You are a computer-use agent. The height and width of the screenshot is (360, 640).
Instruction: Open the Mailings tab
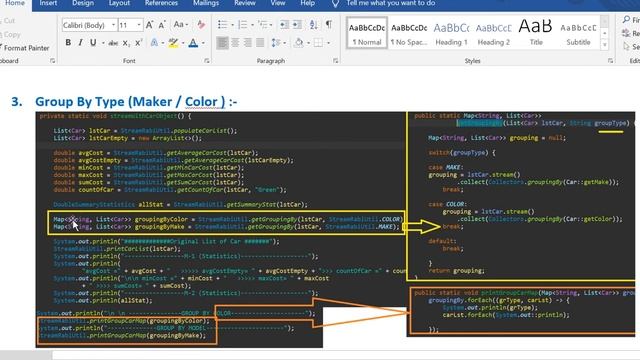pos(206,3)
